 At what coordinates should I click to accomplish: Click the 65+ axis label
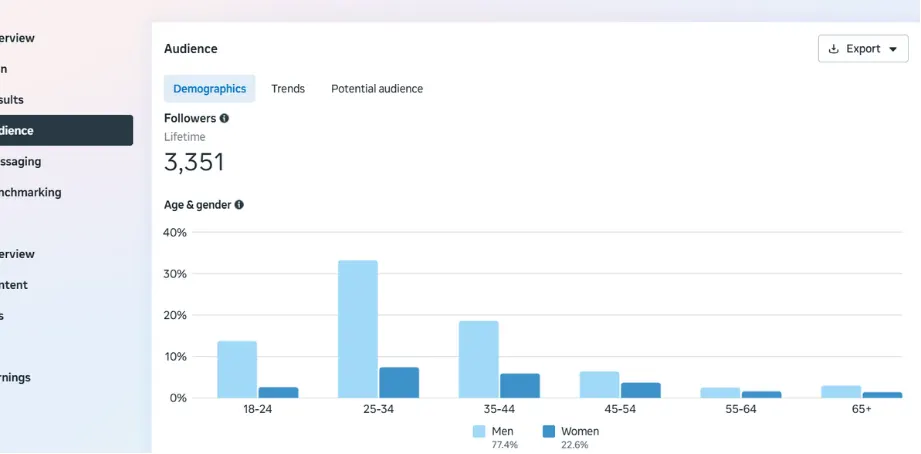(862, 409)
